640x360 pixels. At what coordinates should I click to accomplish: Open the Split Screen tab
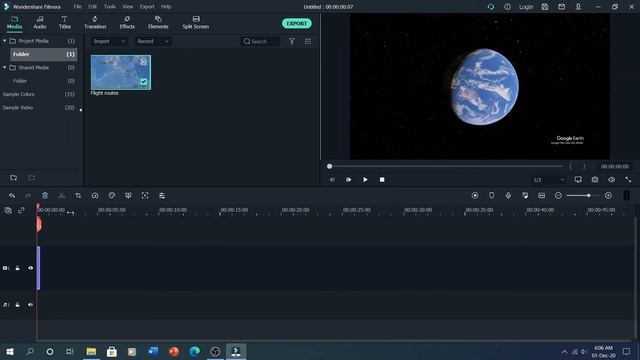pyautogui.click(x=196, y=22)
